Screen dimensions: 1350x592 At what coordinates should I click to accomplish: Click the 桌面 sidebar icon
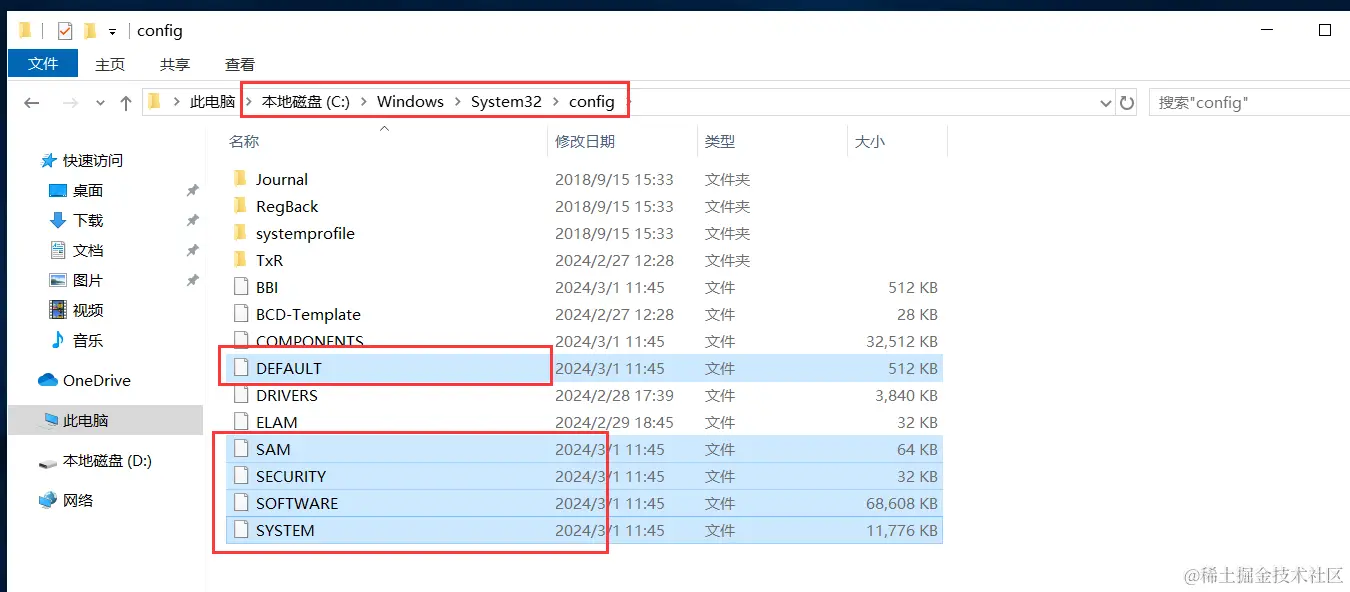pos(58,190)
